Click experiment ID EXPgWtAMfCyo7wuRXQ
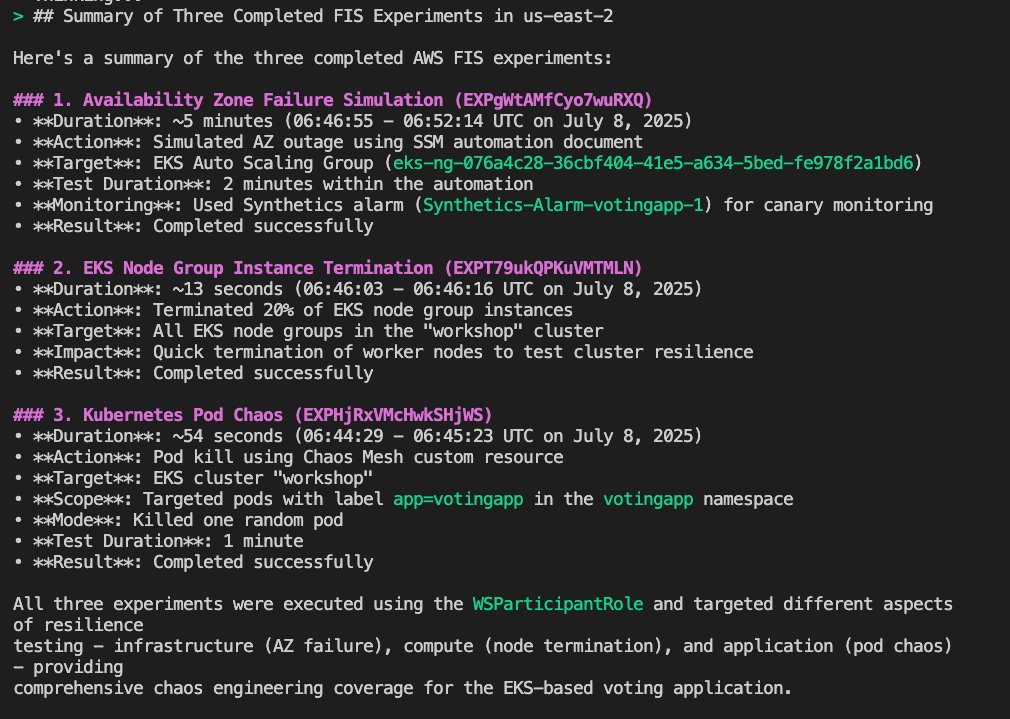The height and width of the screenshot is (719, 1010). click(x=553, y=100)
